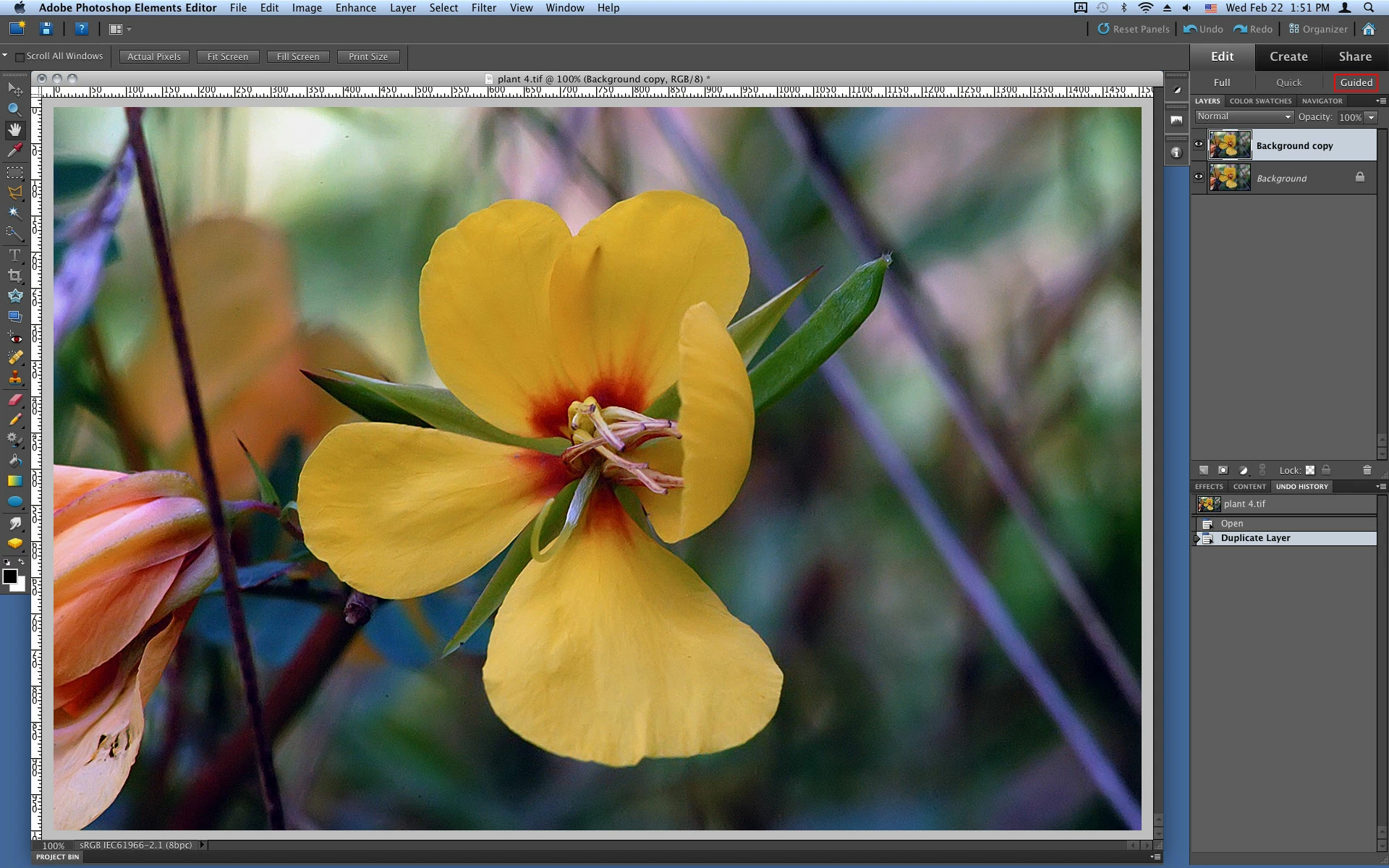Select the Clone Stamp tool
The image size is (1389, 868).
(14, 378)
